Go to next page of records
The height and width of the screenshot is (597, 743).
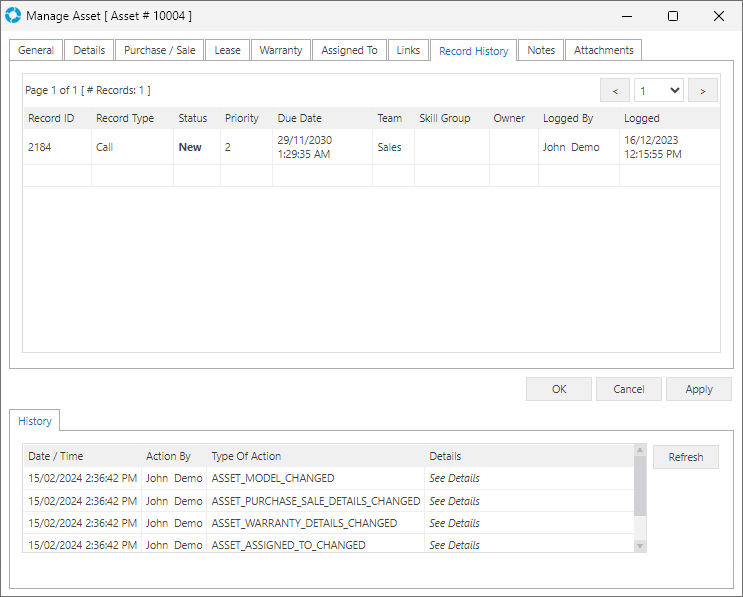click(x=703, y=91)
